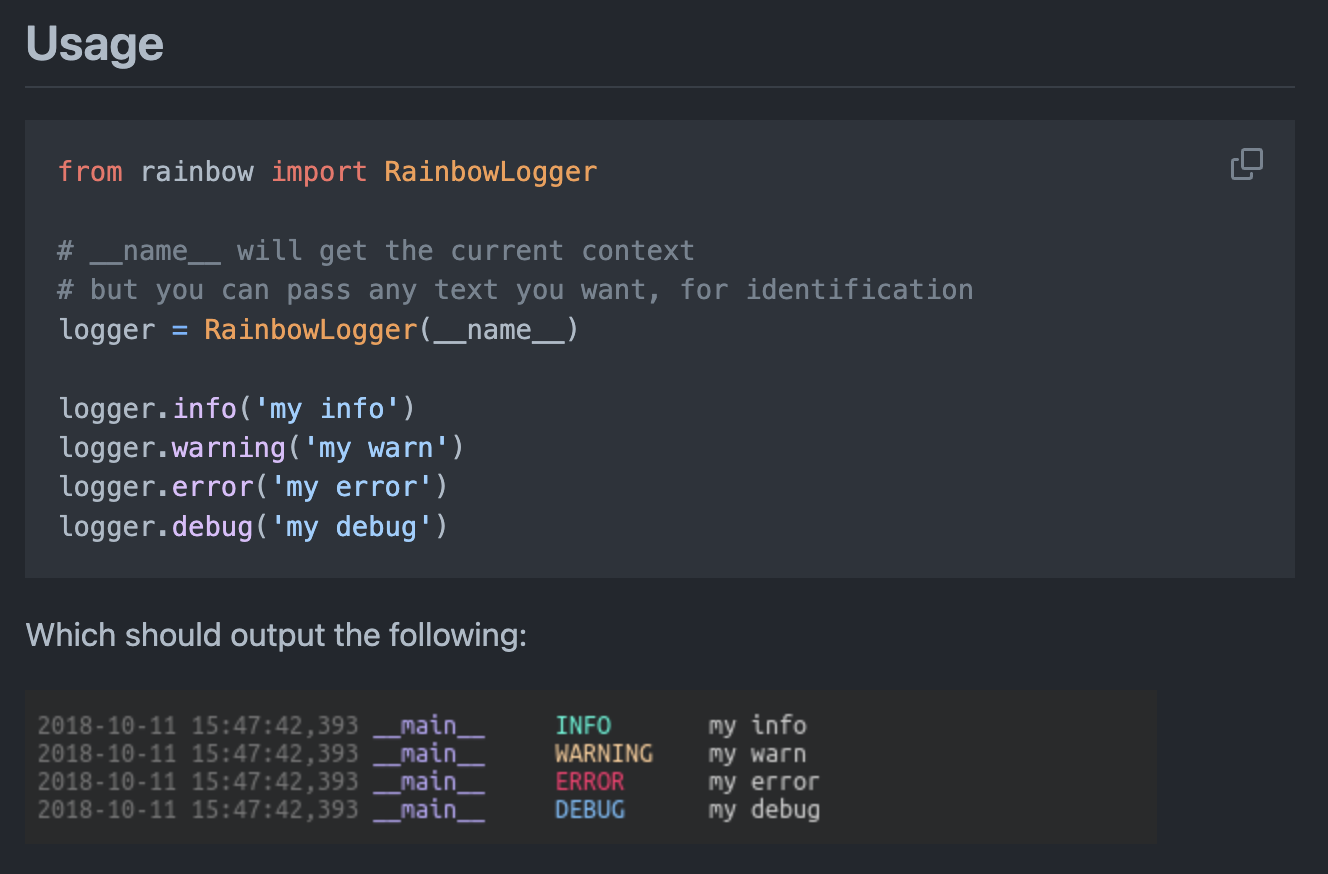Click 'logger = RainbowLogger(__name__)' line

click(x=319, y=329)
